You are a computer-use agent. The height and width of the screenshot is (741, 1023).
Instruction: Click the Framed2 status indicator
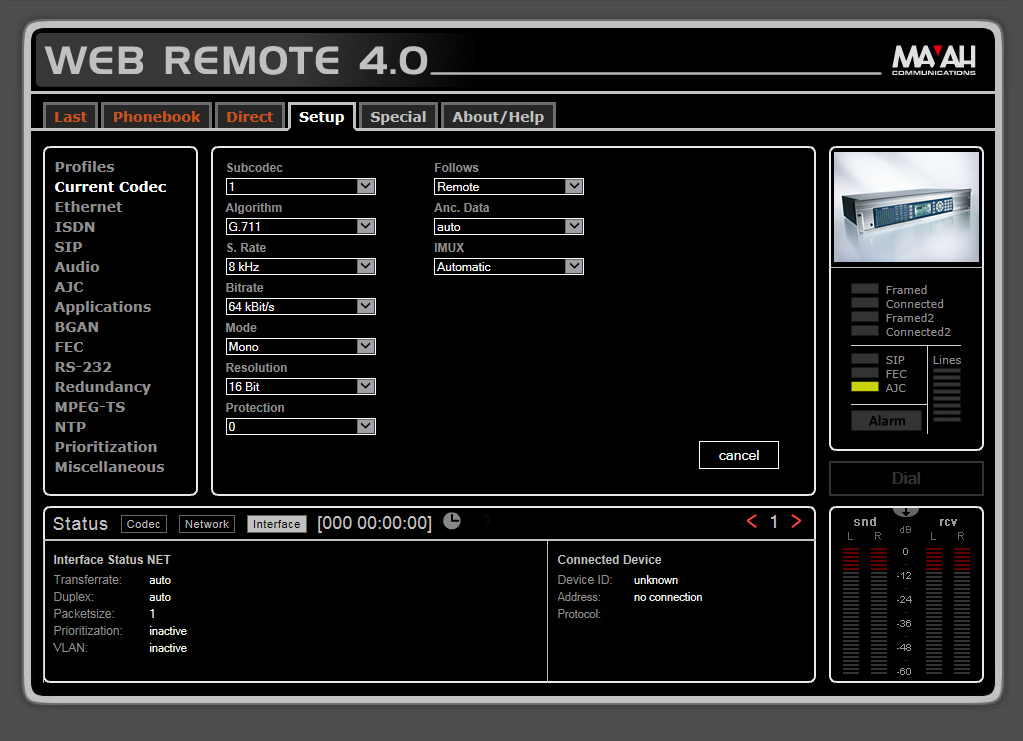point(864,317)
